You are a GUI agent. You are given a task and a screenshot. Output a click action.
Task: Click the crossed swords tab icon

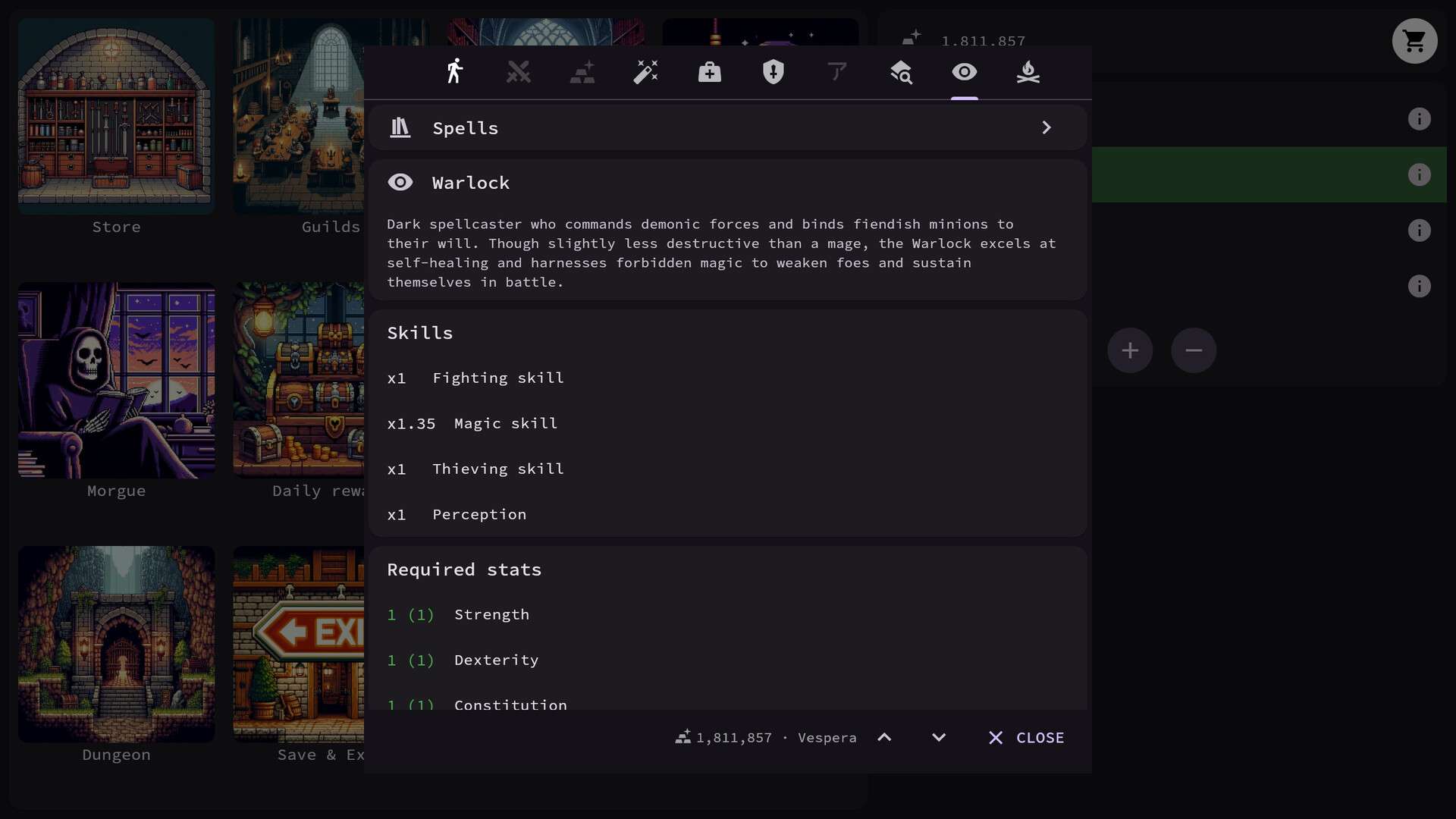[x=519, y=72]
